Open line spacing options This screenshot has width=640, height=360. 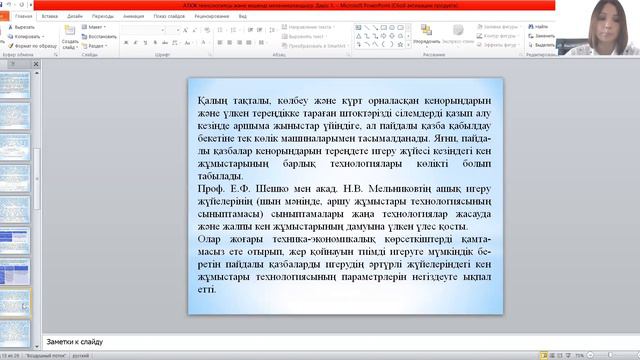pyautogui.click(x=272, y=30)
